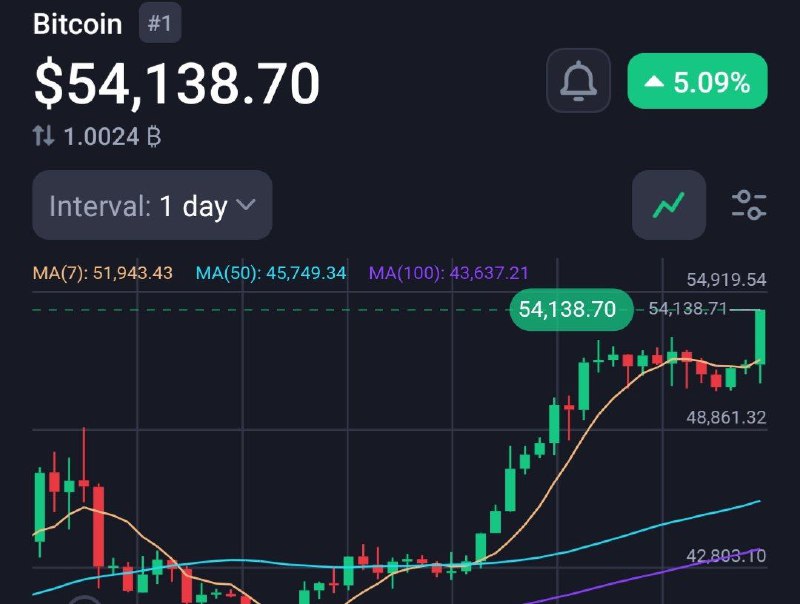This screenshot has width=800, height=604.
Task: Click the MA(100): 43,637.21 indicator label
Action: 448,273
